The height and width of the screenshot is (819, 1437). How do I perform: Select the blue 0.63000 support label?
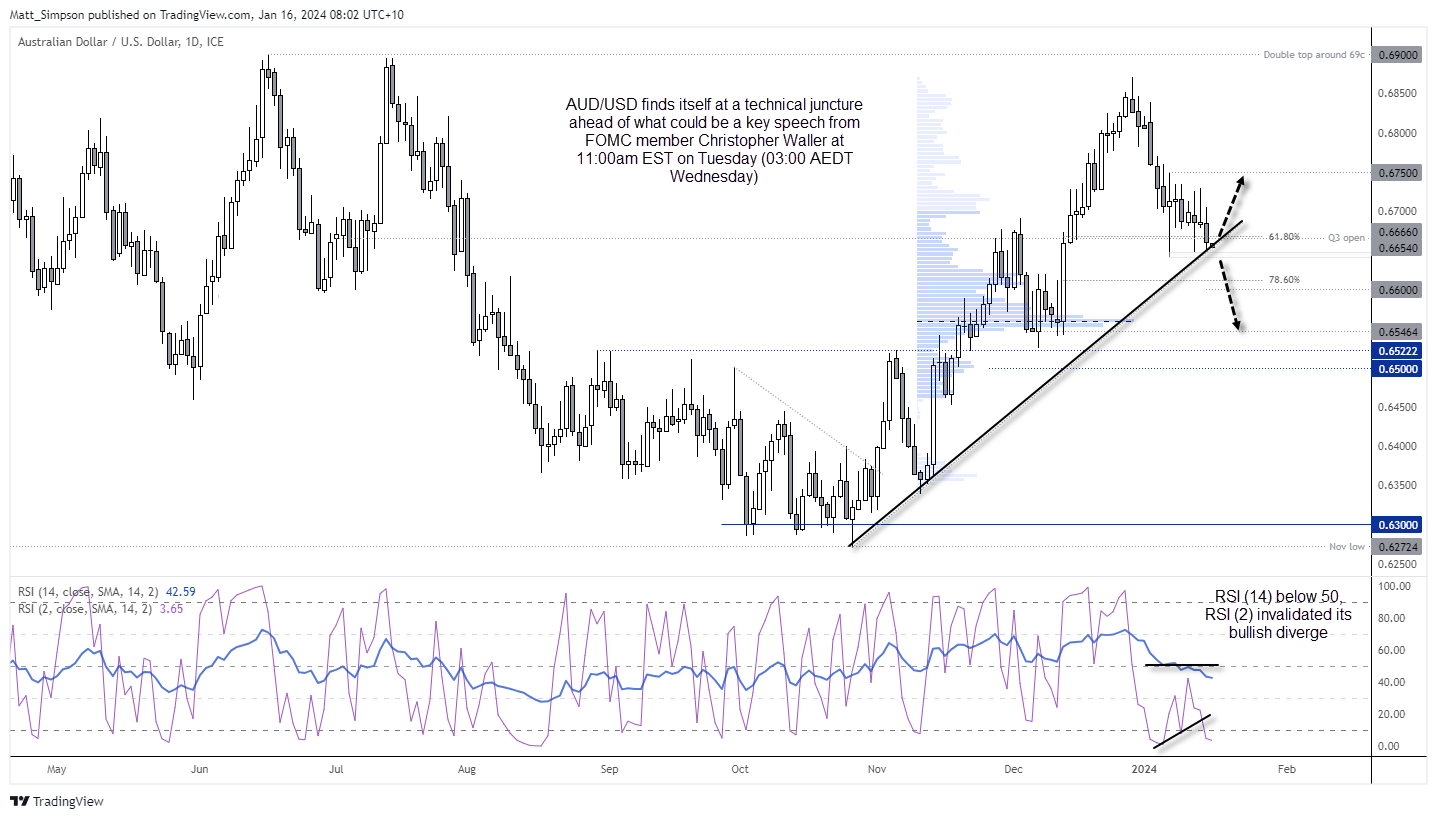[x=1398, y=524]
